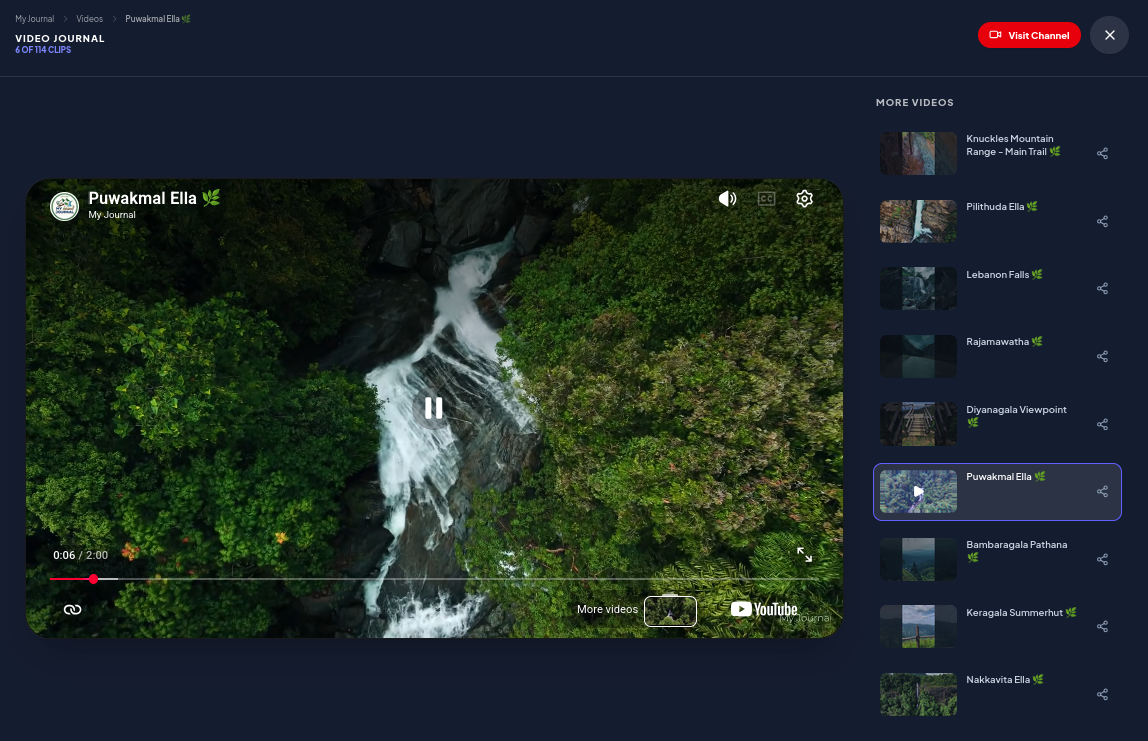
Task: Pause the video with the center button
Action: (x=433, y=408)
